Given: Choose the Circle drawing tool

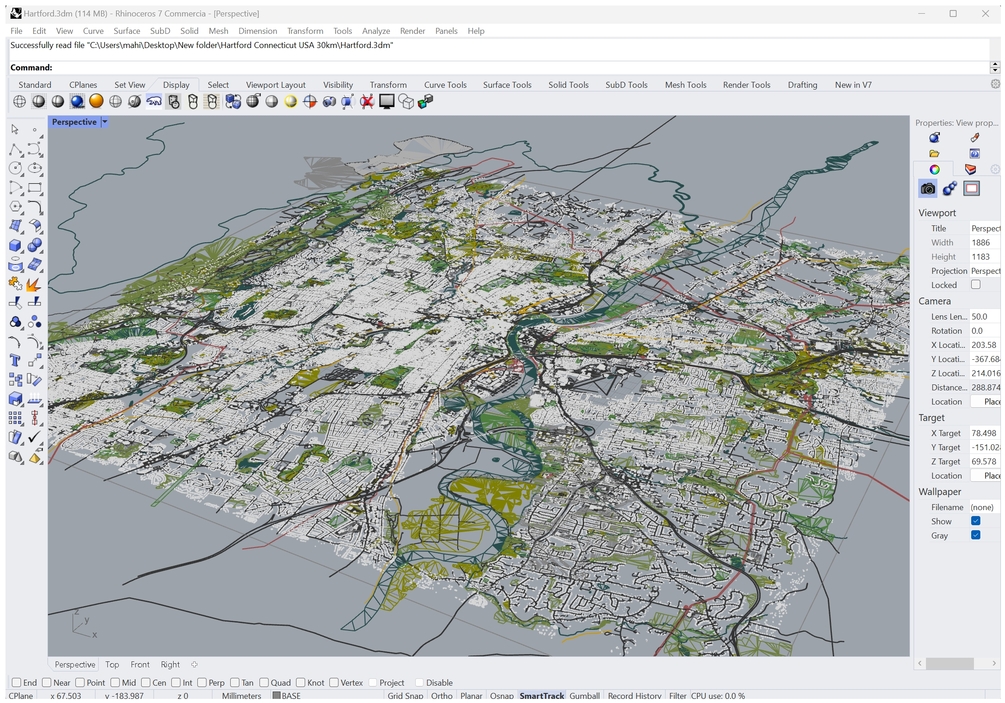Looking at the screenshot, I should click(15, 169).
